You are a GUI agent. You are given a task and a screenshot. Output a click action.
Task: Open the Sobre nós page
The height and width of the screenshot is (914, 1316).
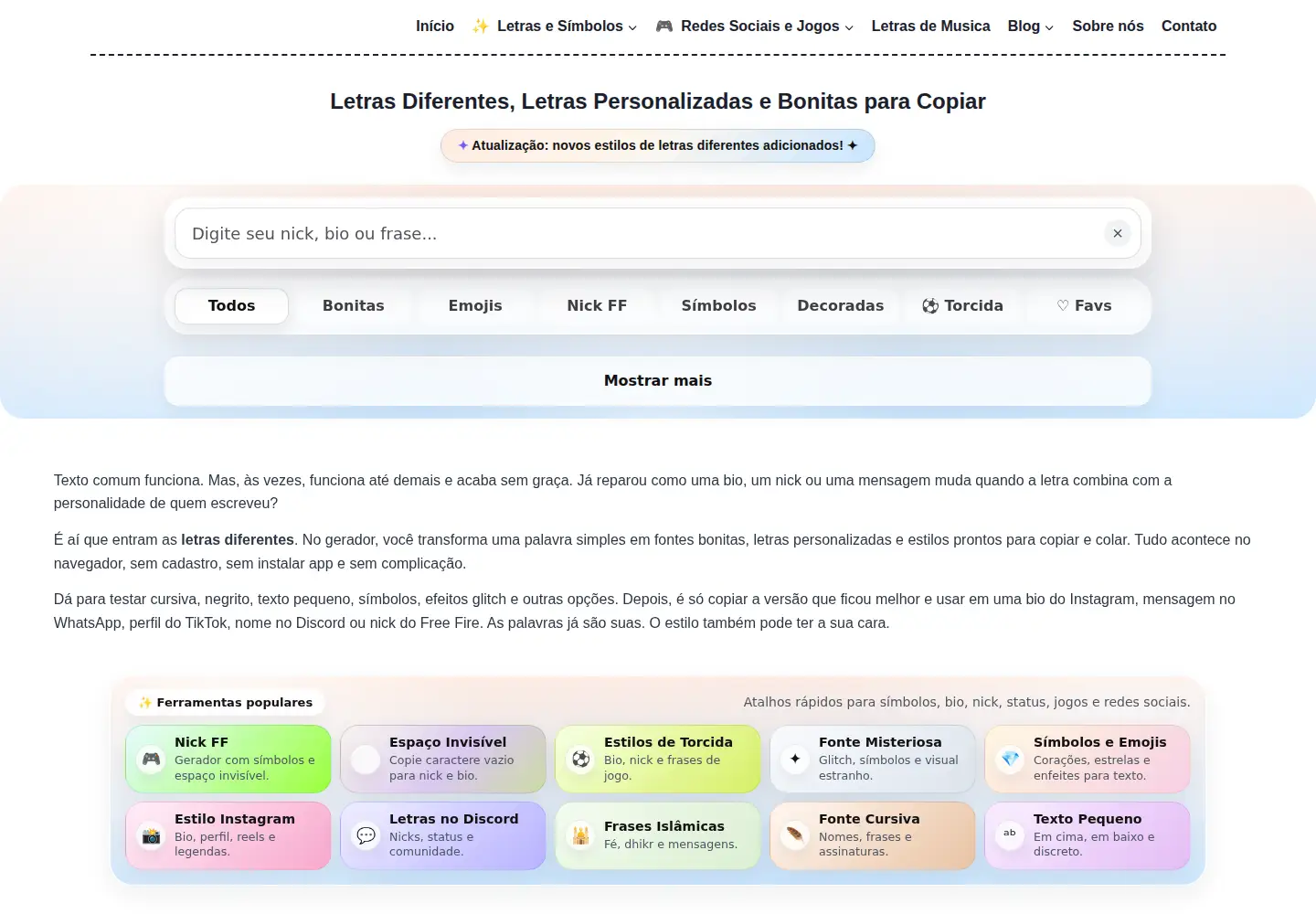click(1108, 26)
